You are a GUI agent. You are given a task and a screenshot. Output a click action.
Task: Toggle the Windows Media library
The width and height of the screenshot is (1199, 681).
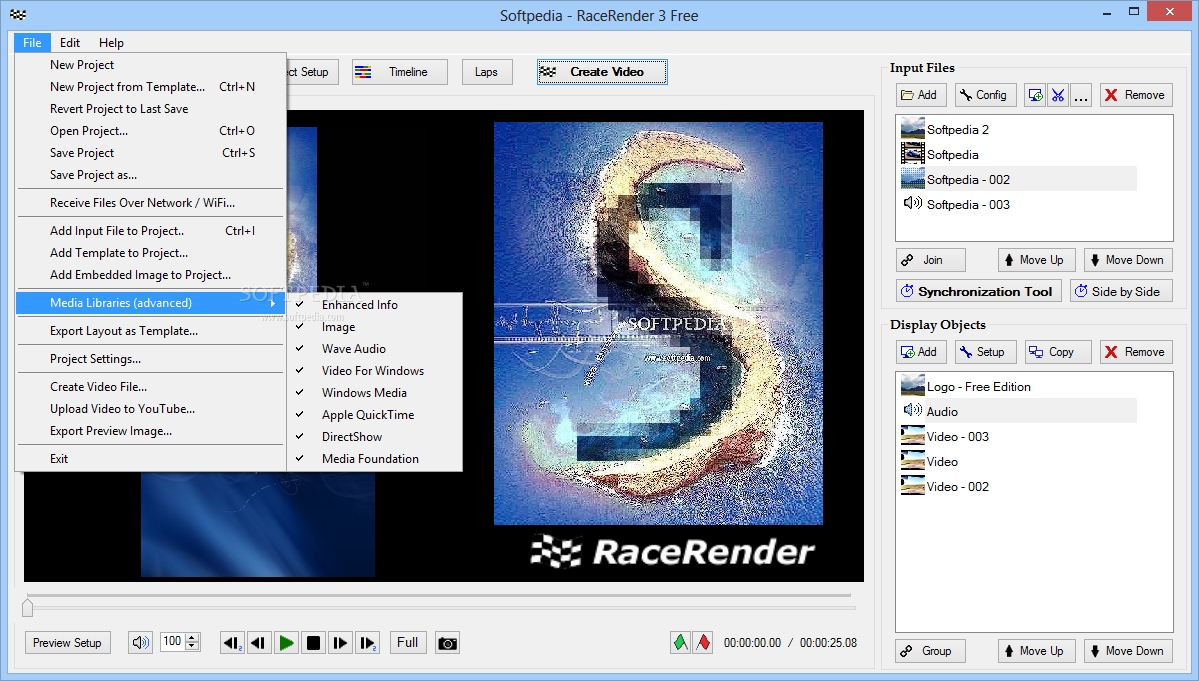[375, 393]
